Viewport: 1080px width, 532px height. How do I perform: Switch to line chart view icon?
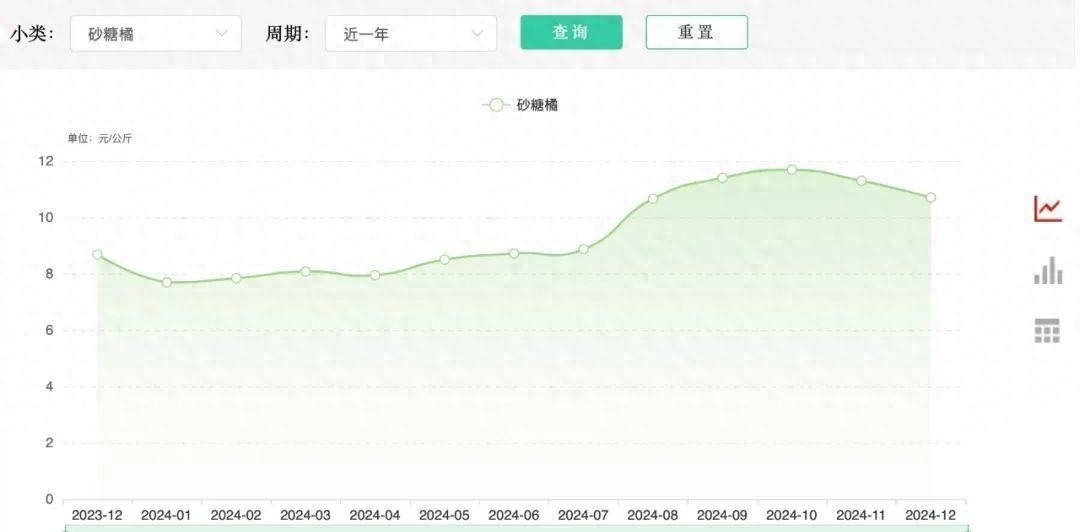(x=1047, y=209)
